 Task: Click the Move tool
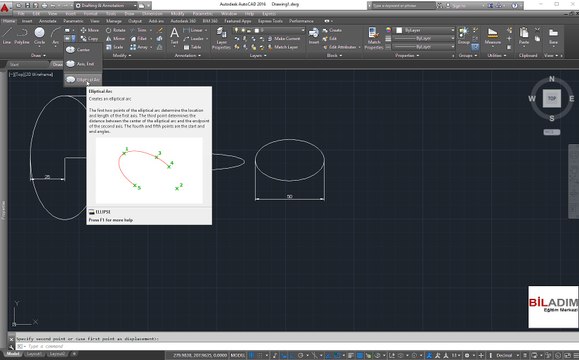click(x=89, y=30)
